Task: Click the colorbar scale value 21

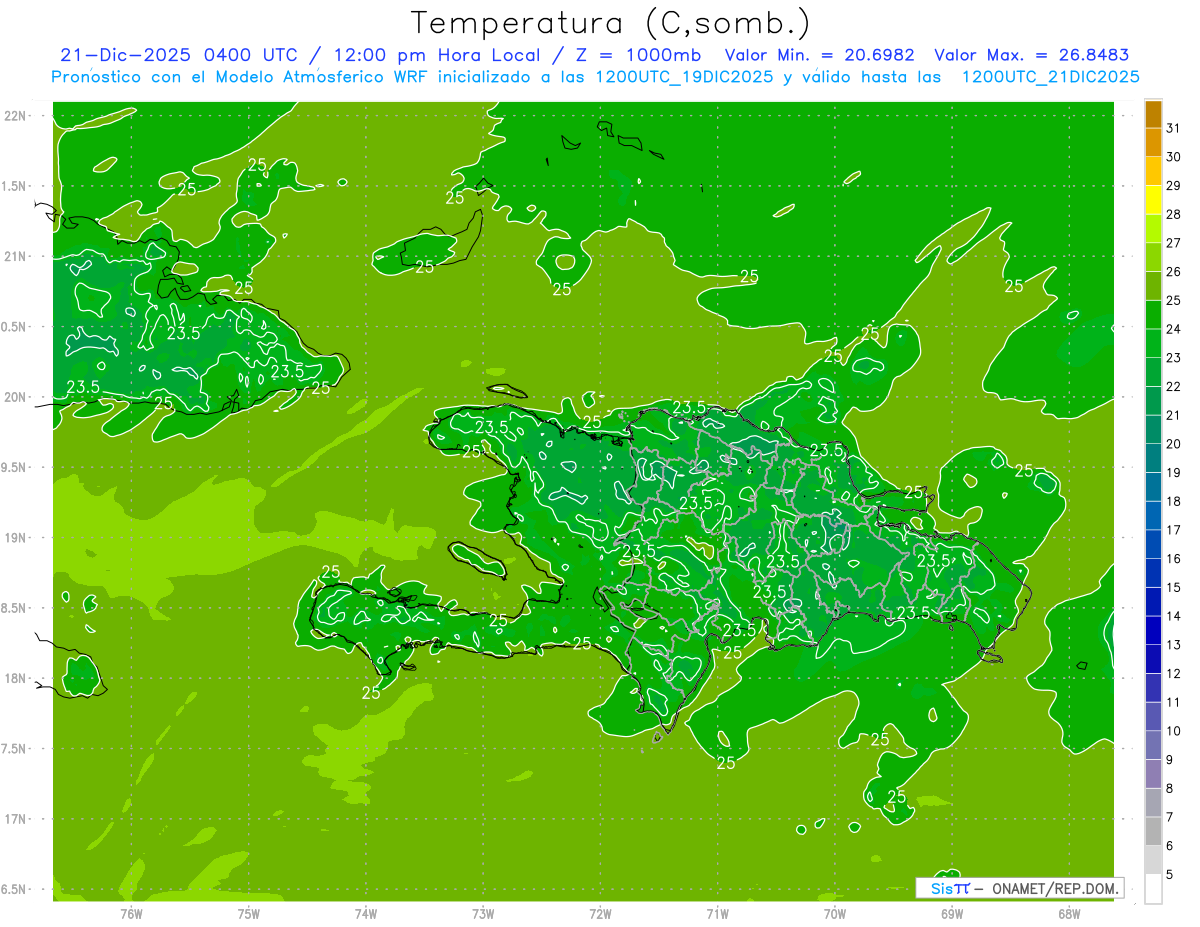Action: [1174, 415]
